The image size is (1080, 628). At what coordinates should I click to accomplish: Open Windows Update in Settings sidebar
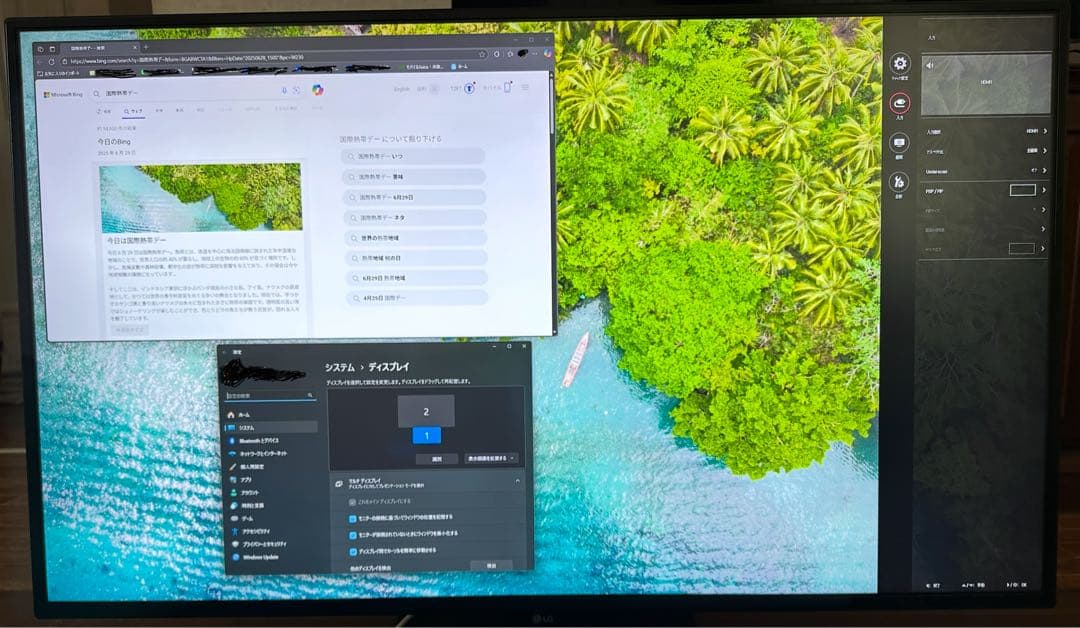[x=260, y=557]
